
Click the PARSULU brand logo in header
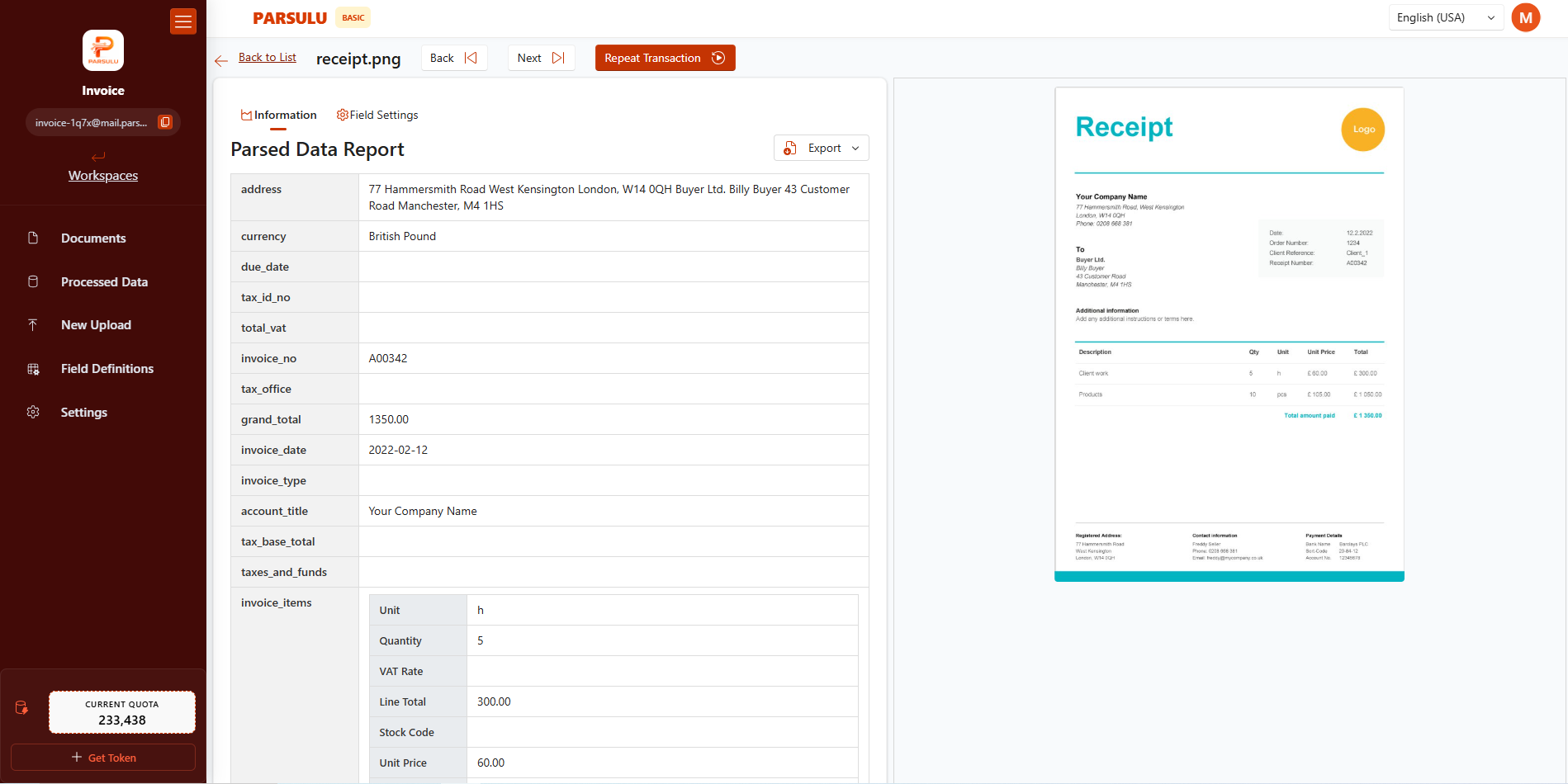coord(290,18)
